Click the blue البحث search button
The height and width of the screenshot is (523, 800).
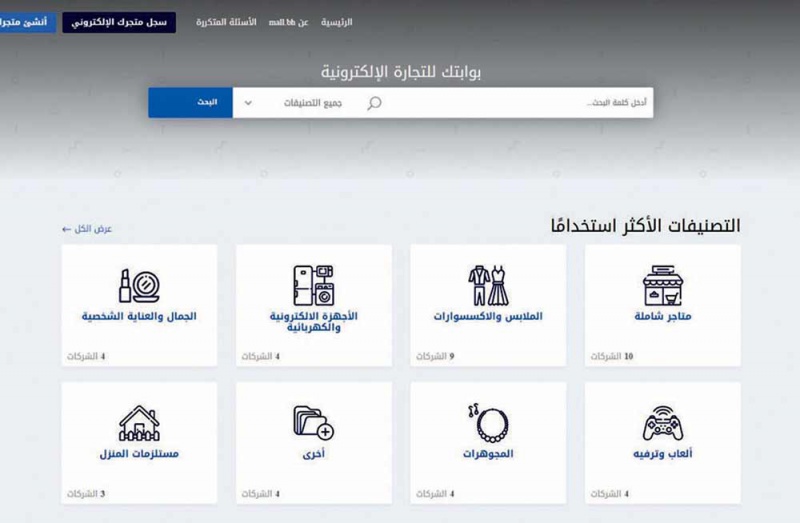[x=190, y=103]
